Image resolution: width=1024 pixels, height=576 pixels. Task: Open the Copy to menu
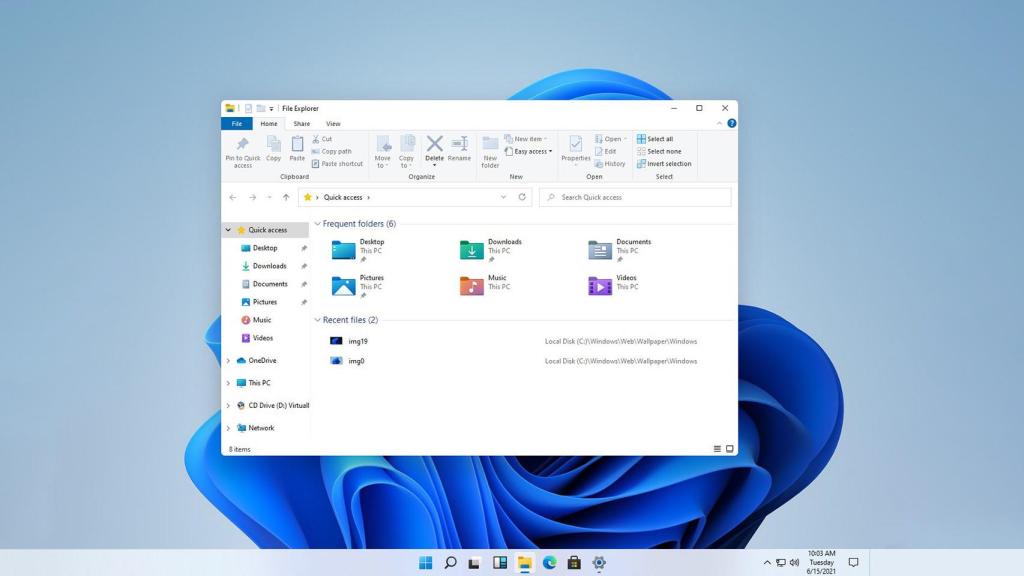pos(407,152)
